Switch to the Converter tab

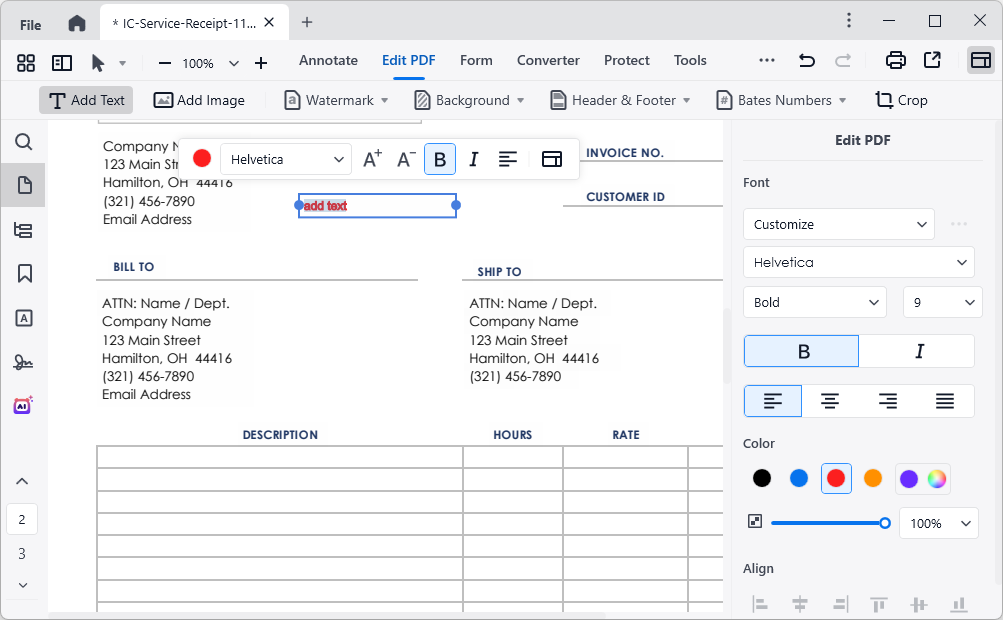(548, 61)
